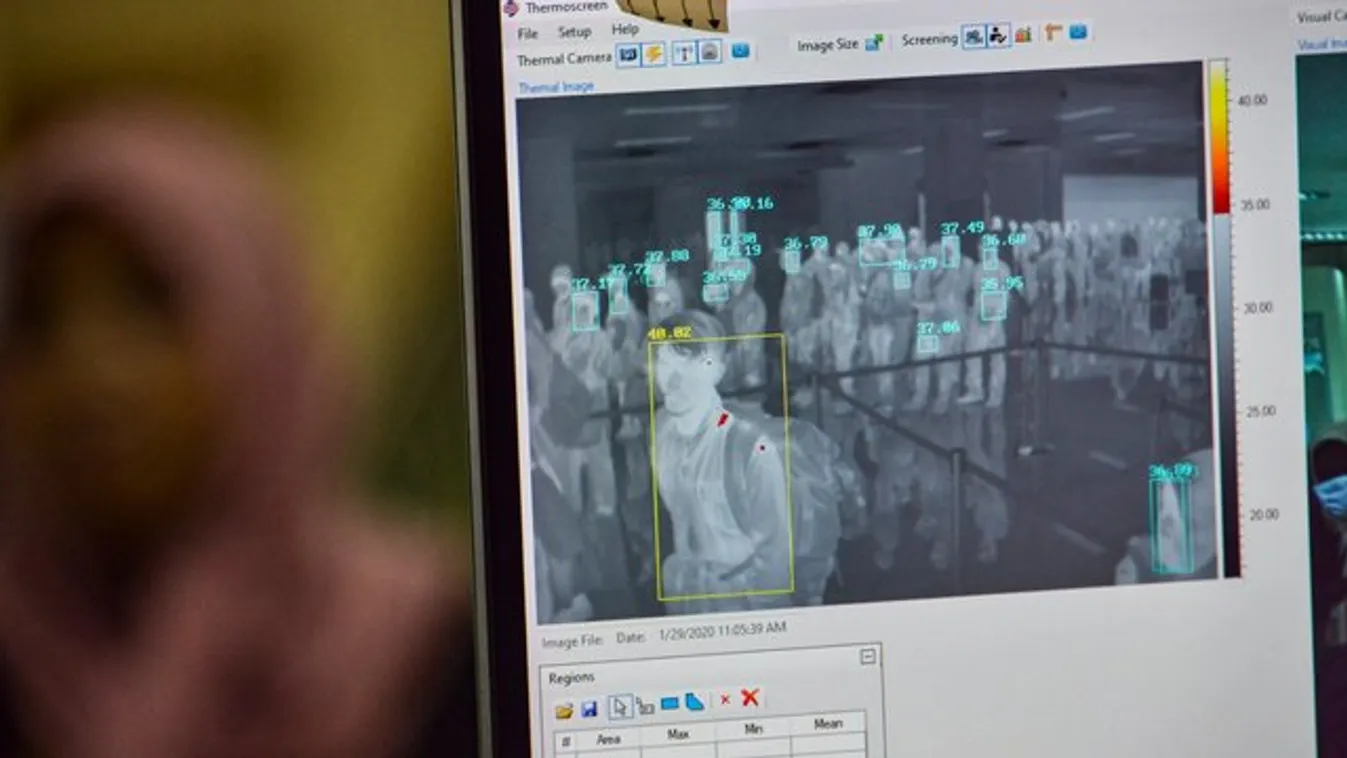Click the blue icon ending the Thermal Camera toolbar
Screen dimensions: 1347x758
(x=741, y=50)
